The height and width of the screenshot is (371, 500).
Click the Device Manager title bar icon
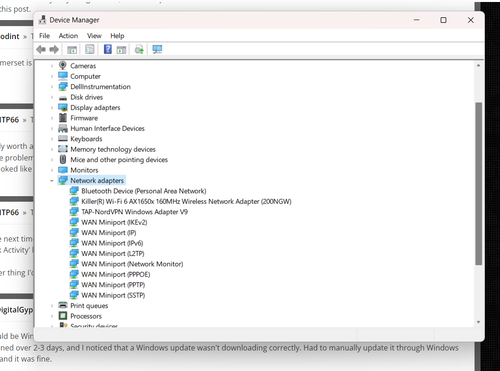(42, 20)
